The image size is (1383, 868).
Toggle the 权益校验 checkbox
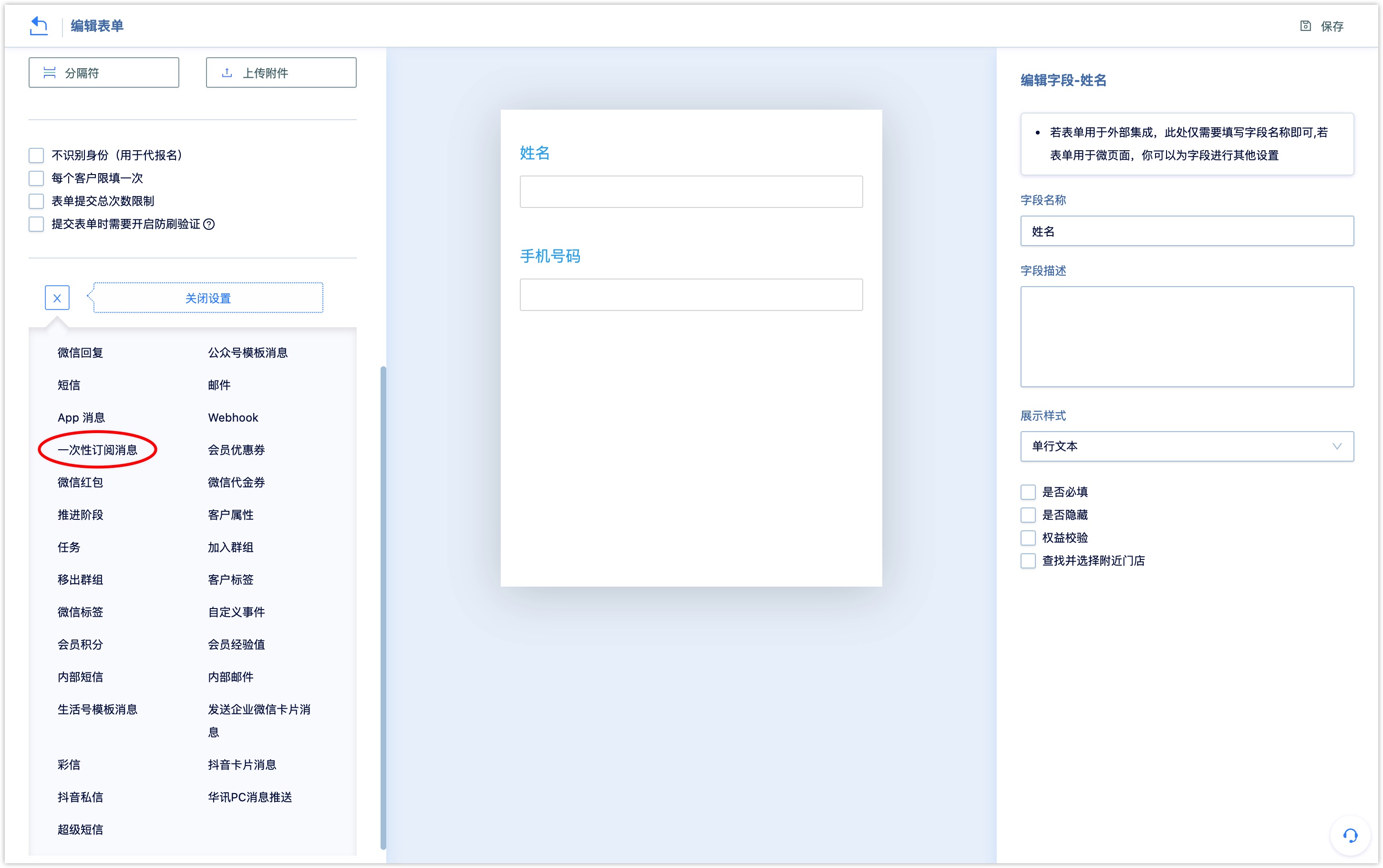tap(1028, 538)
